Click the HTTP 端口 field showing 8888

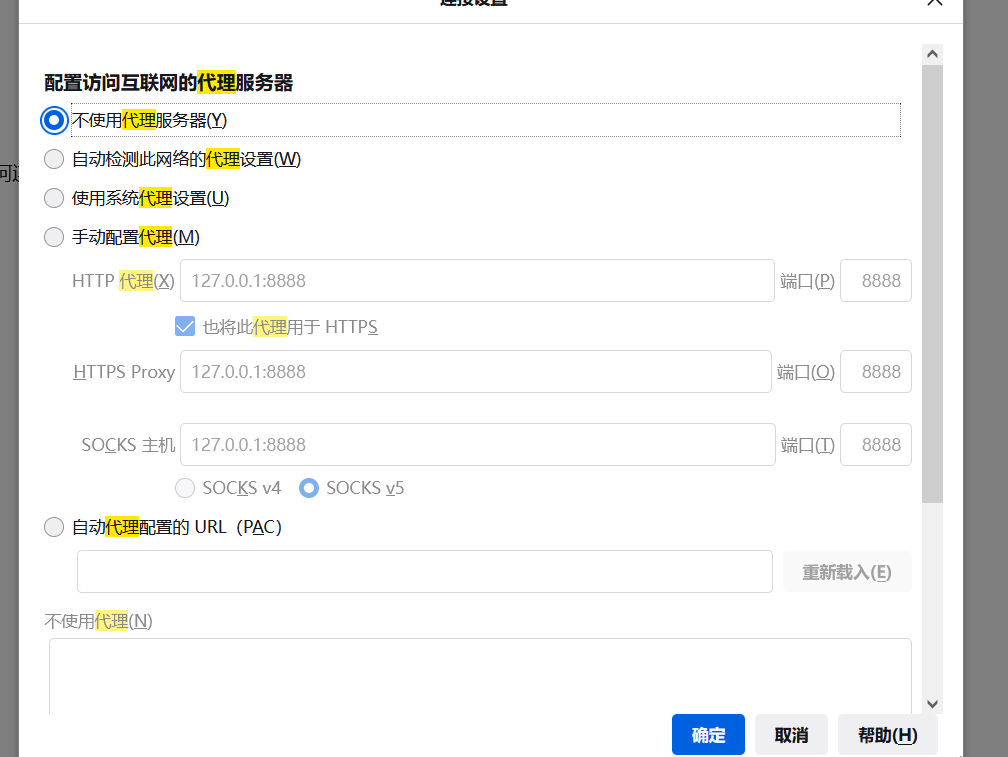(875, 280)
